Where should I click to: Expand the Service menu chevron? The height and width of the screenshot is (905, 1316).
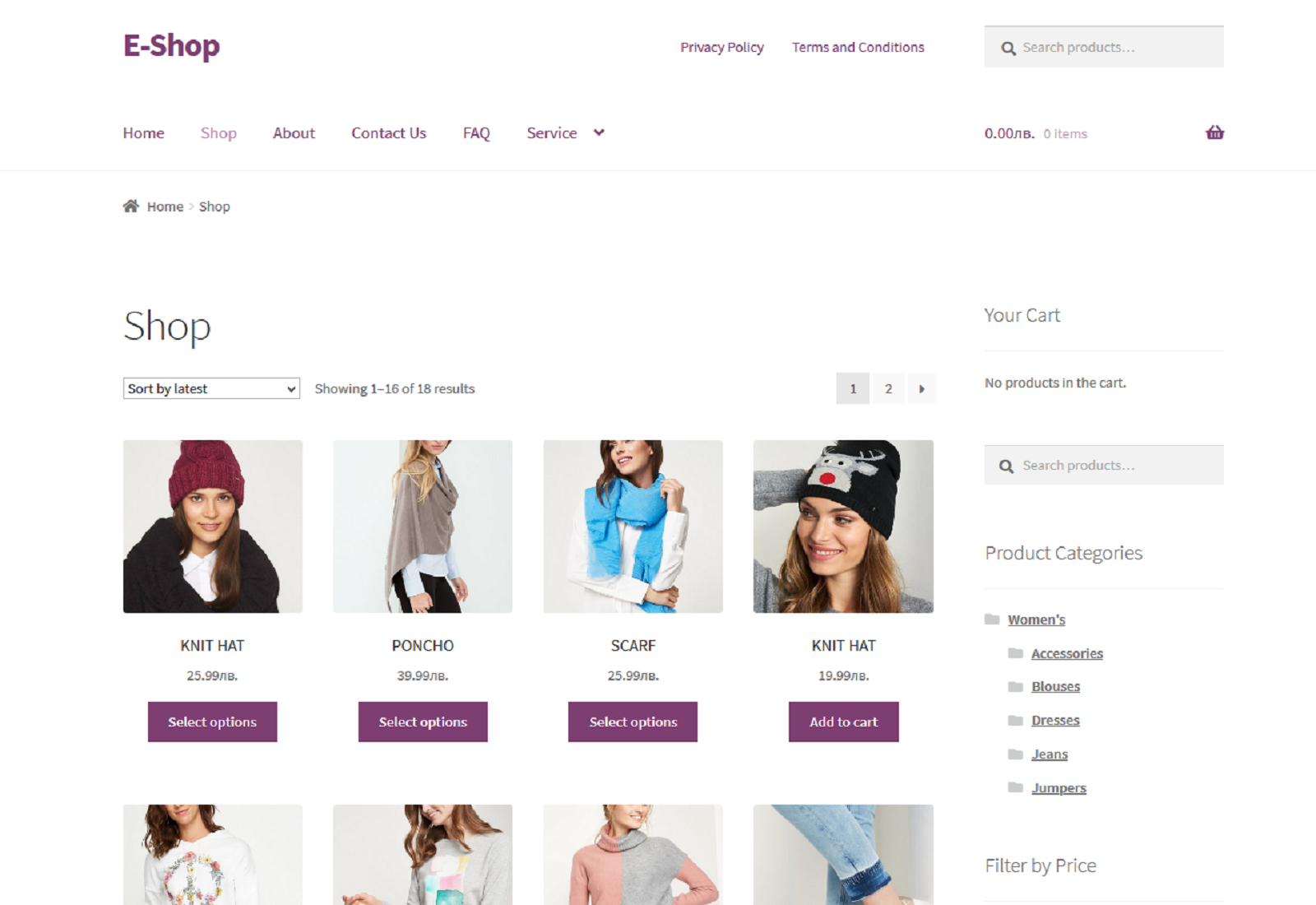[599, 132]
